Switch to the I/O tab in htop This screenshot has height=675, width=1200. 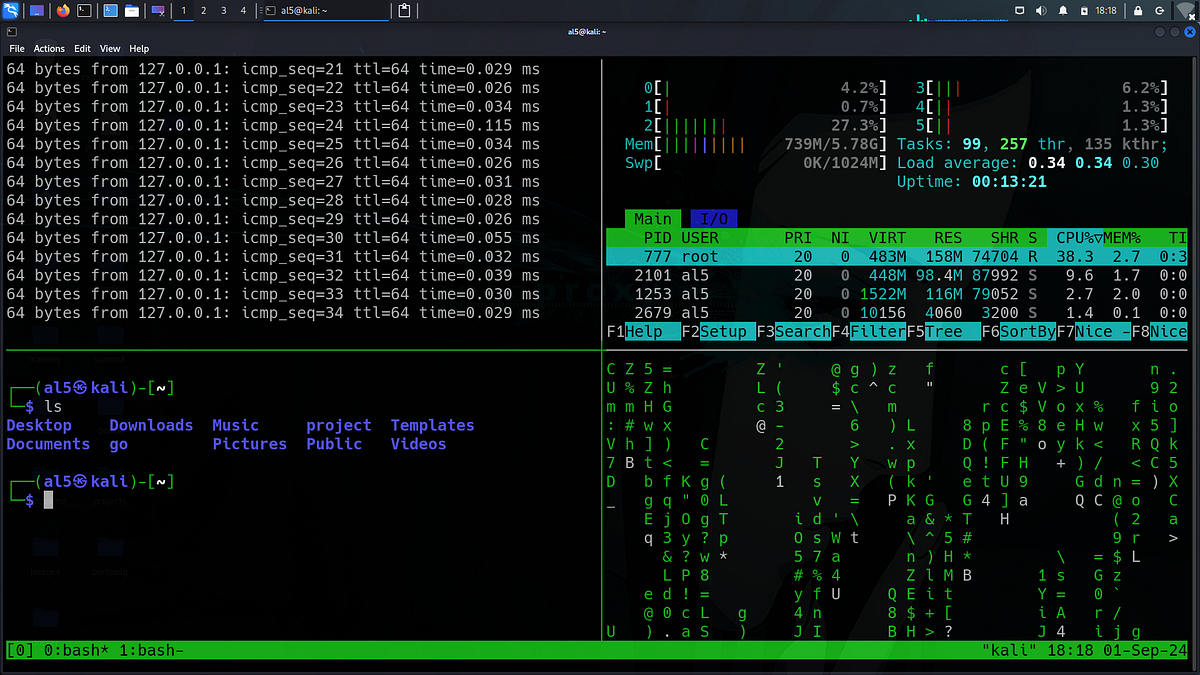click(x=714, y=218)
